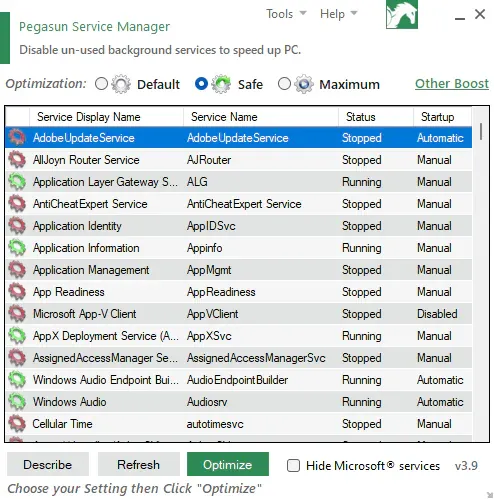Click the blue gear icon beside Maximum

[x=304, y=84]
